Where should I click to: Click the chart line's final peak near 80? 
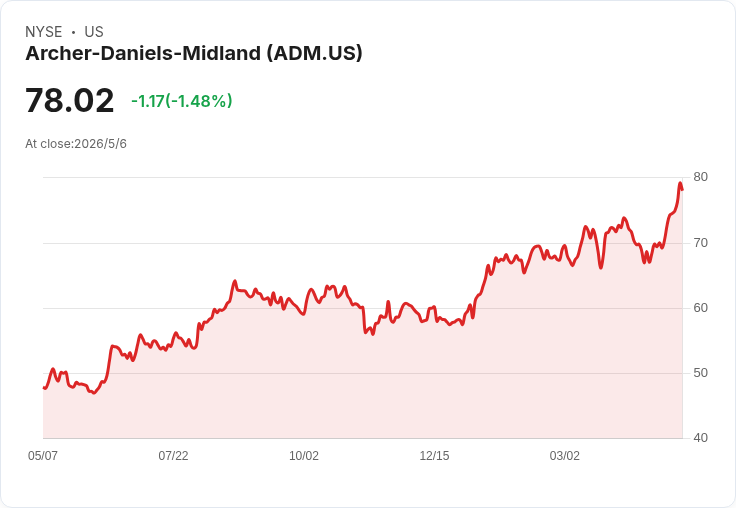coord(680,183)
